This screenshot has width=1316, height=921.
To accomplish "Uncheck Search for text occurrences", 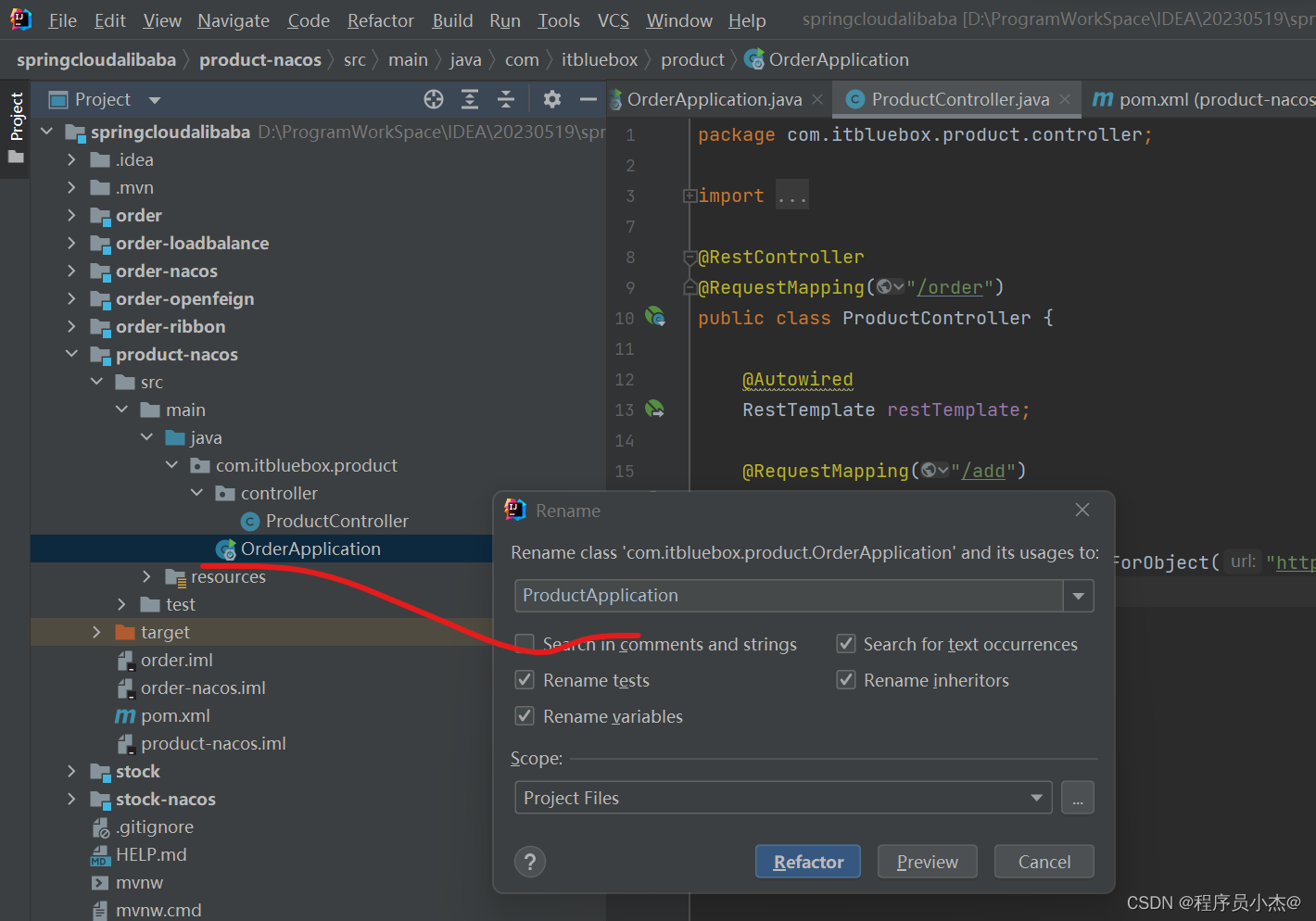I will [845, 643].
